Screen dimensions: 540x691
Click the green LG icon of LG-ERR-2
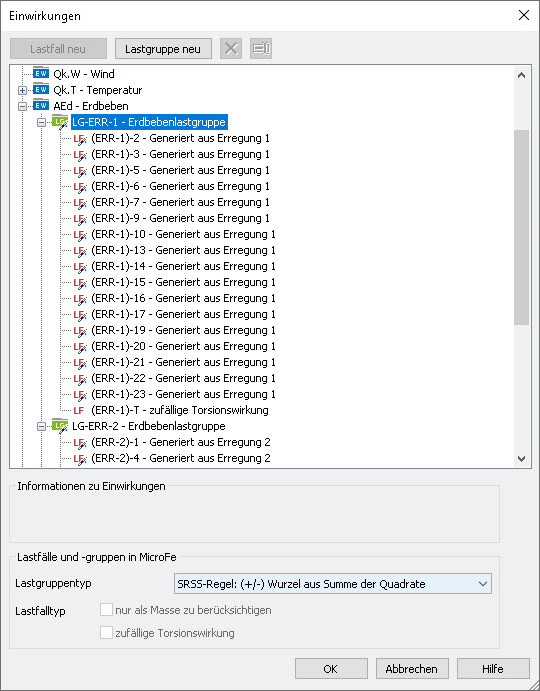coord(60,426)
